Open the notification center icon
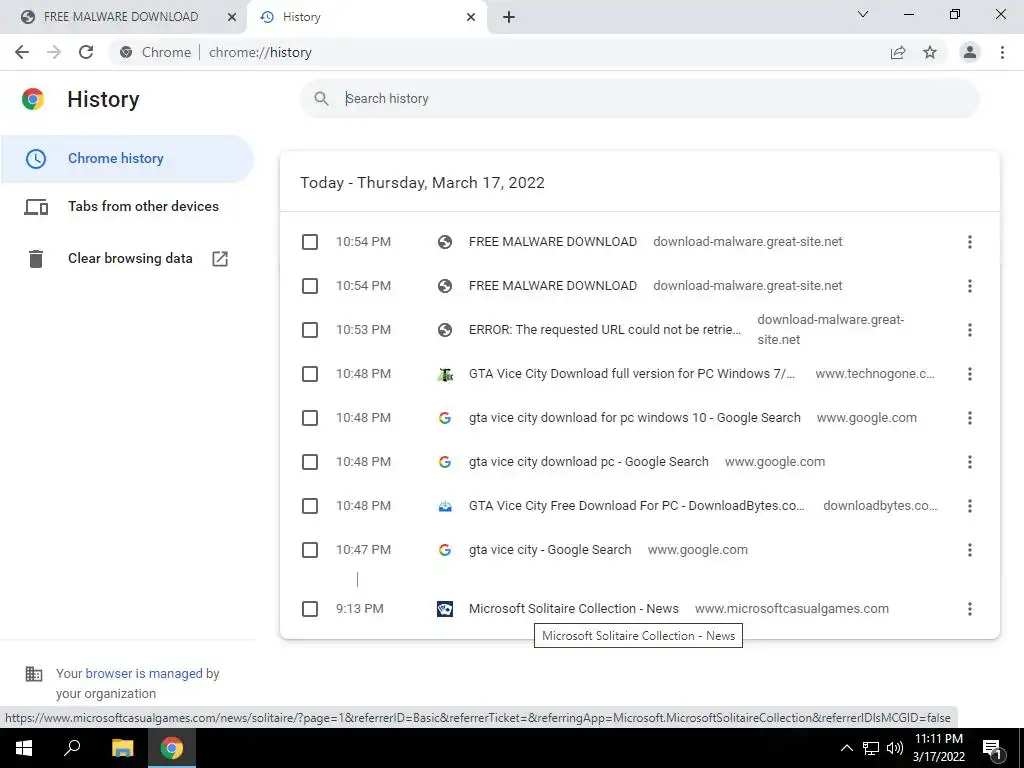Screen dimensions: 1024x768 point(993,748)
